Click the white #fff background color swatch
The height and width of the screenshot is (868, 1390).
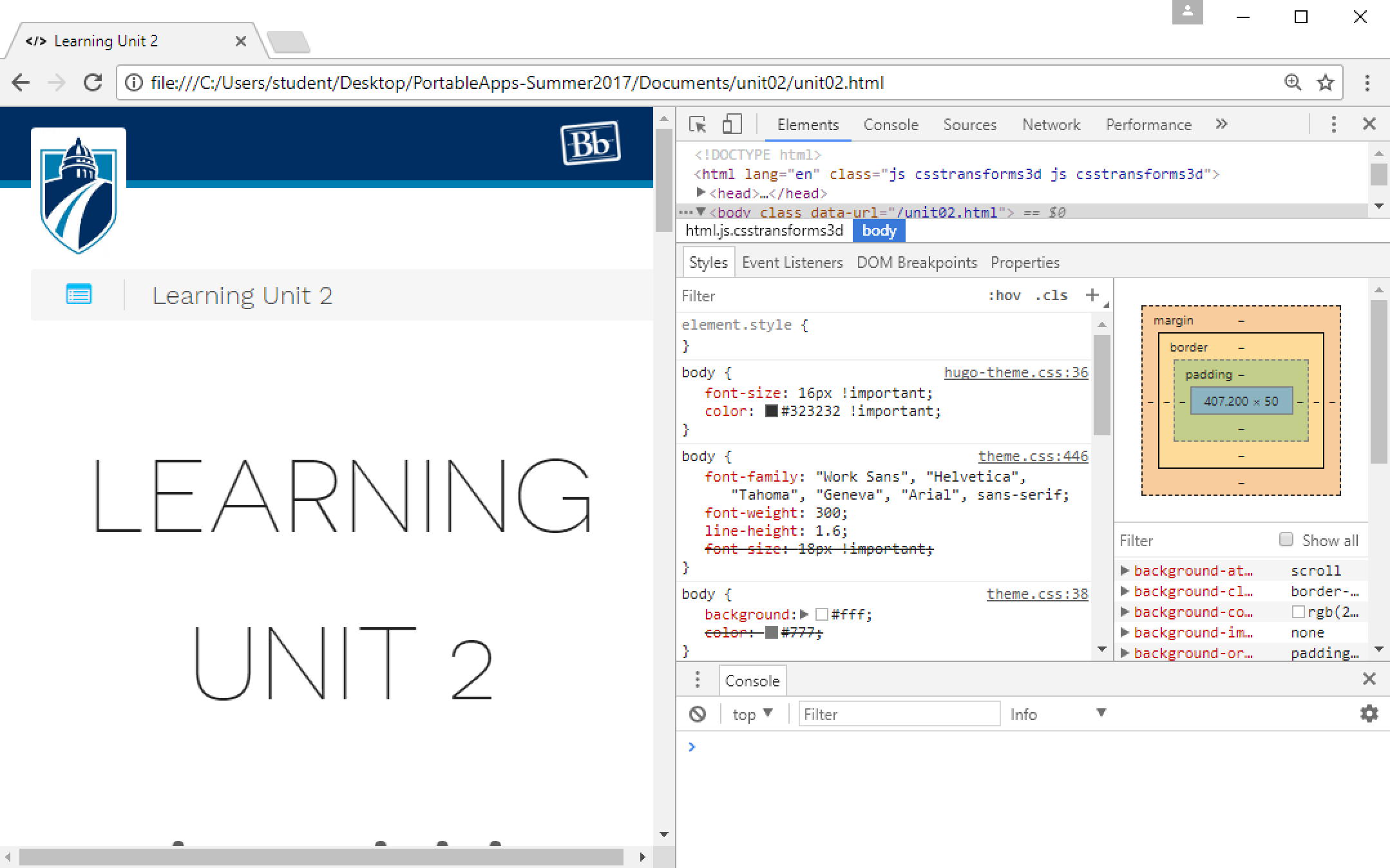click(821, 614)
